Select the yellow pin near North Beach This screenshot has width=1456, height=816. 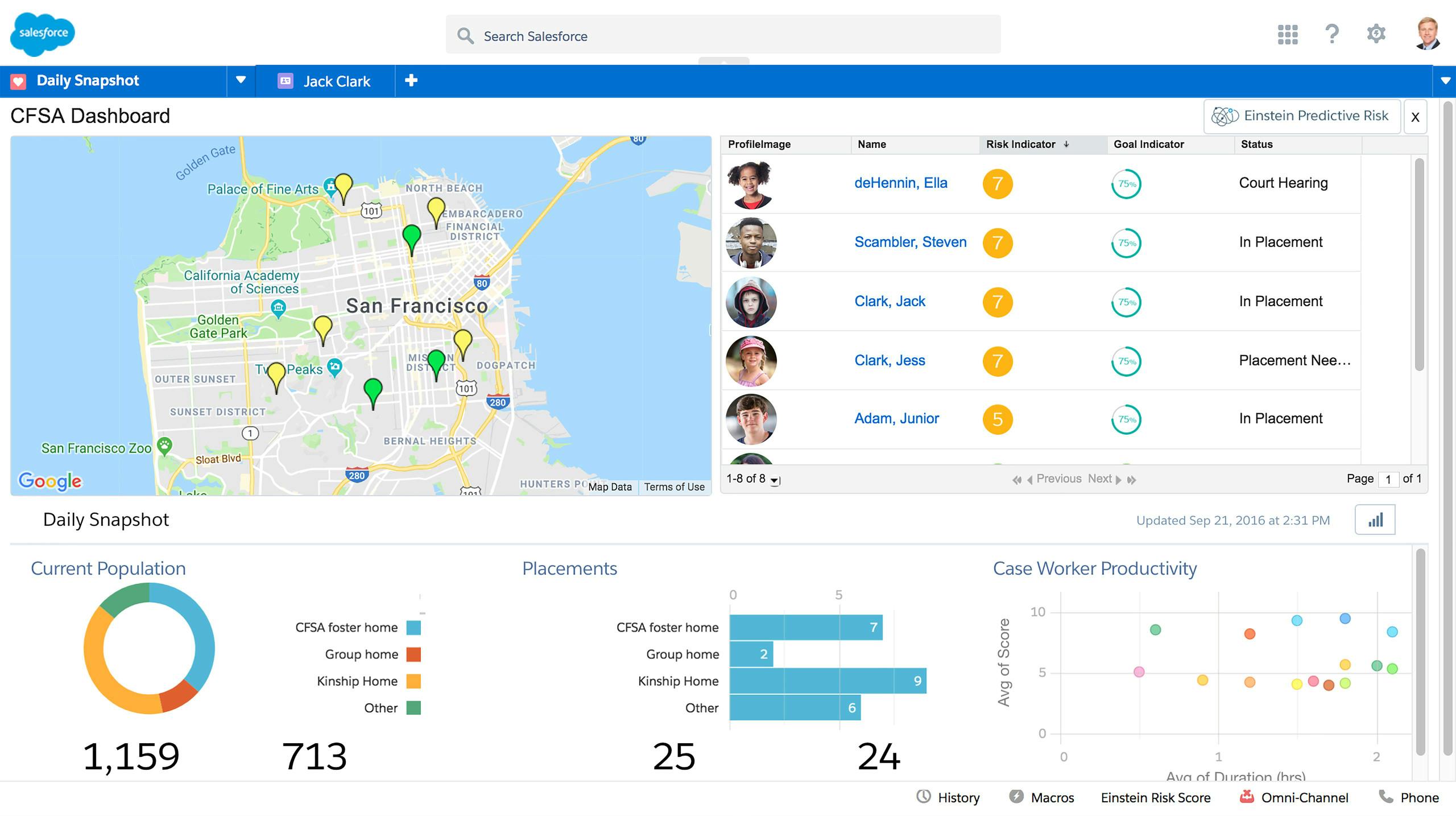pyautogui.click(x=436, y=213)
